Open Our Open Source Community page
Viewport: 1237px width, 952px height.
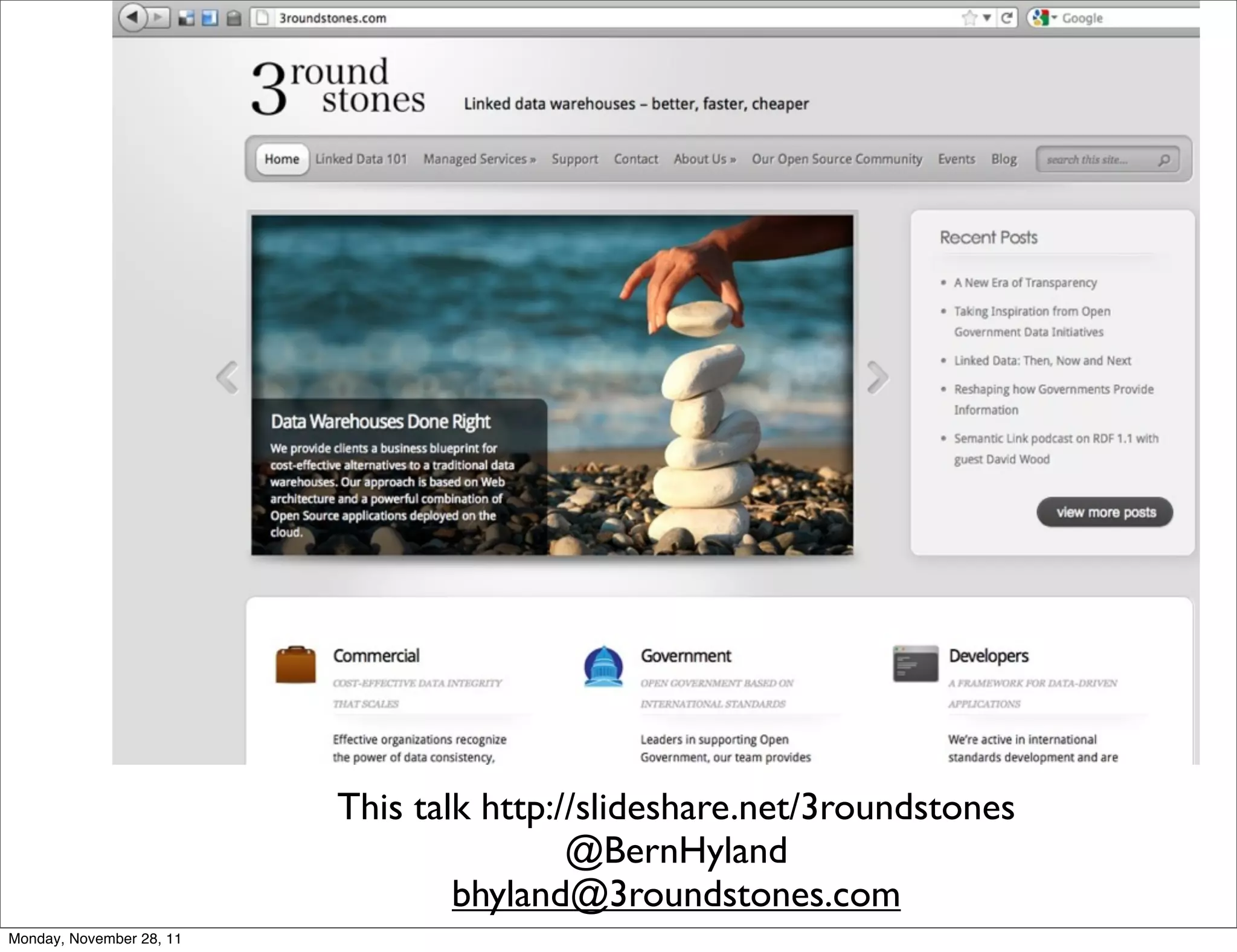tap(837, 159)
